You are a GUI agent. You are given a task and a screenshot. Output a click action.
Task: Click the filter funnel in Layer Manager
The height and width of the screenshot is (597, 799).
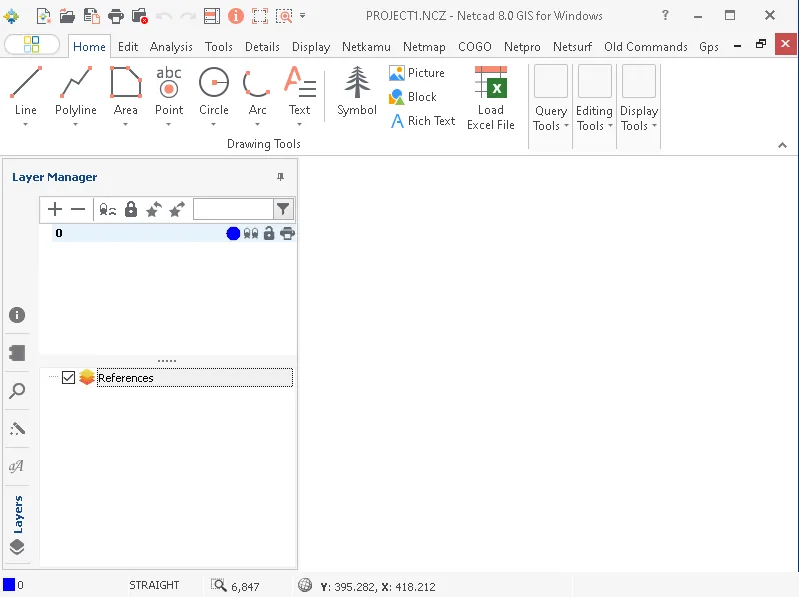point(283,209)
